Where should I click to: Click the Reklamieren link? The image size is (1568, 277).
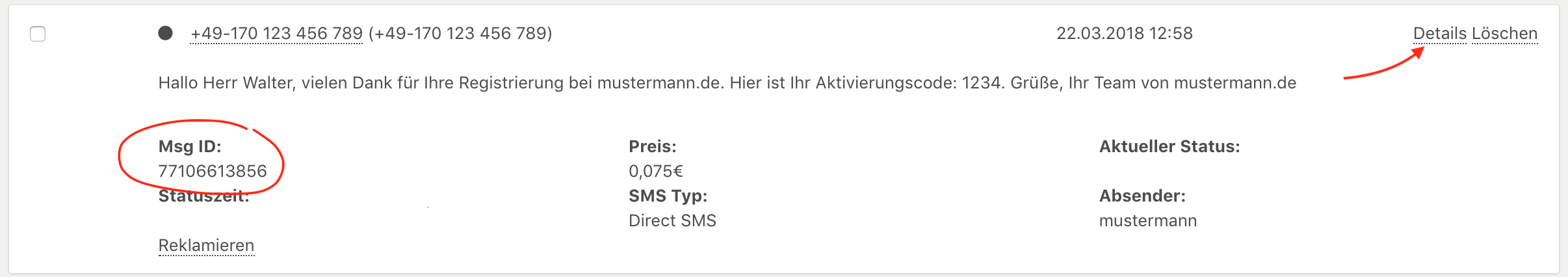coord(206,245)
